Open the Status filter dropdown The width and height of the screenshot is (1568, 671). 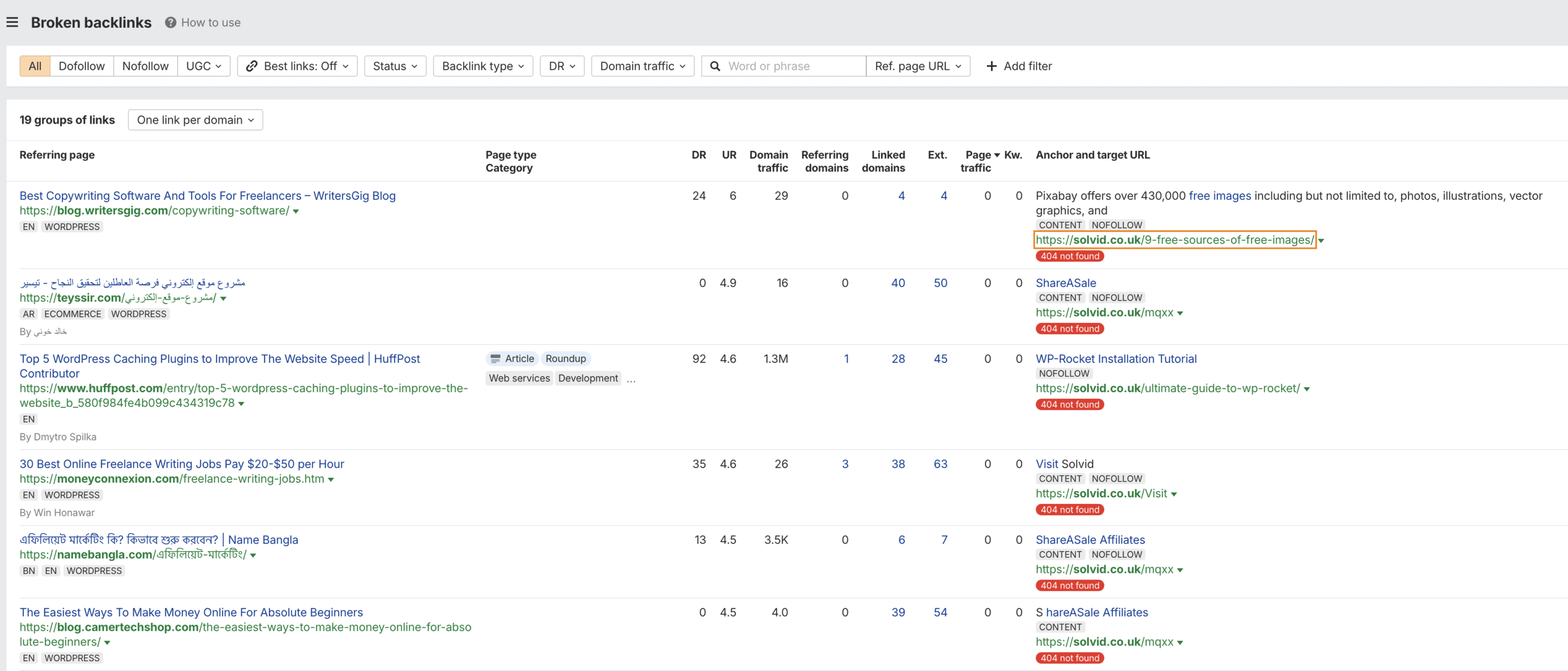click(395, 66)
